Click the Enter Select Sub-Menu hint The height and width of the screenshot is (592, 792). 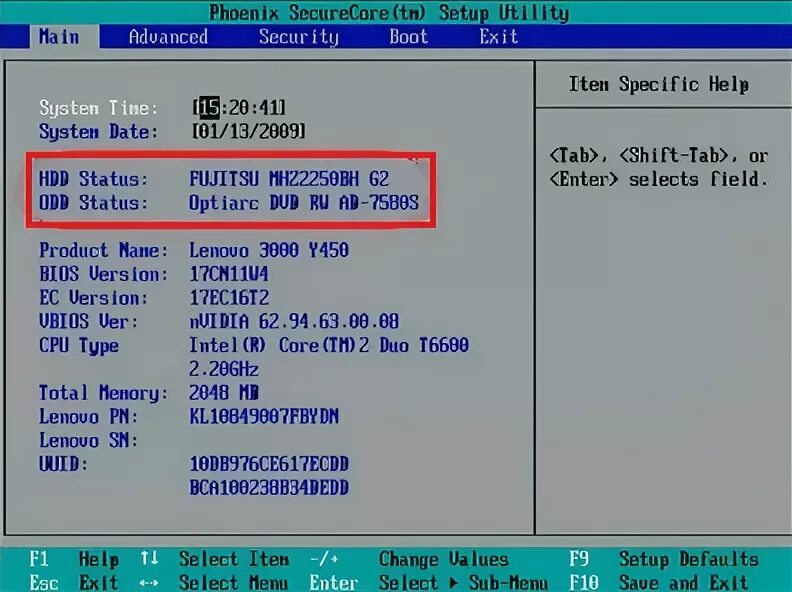click(429, 582)
